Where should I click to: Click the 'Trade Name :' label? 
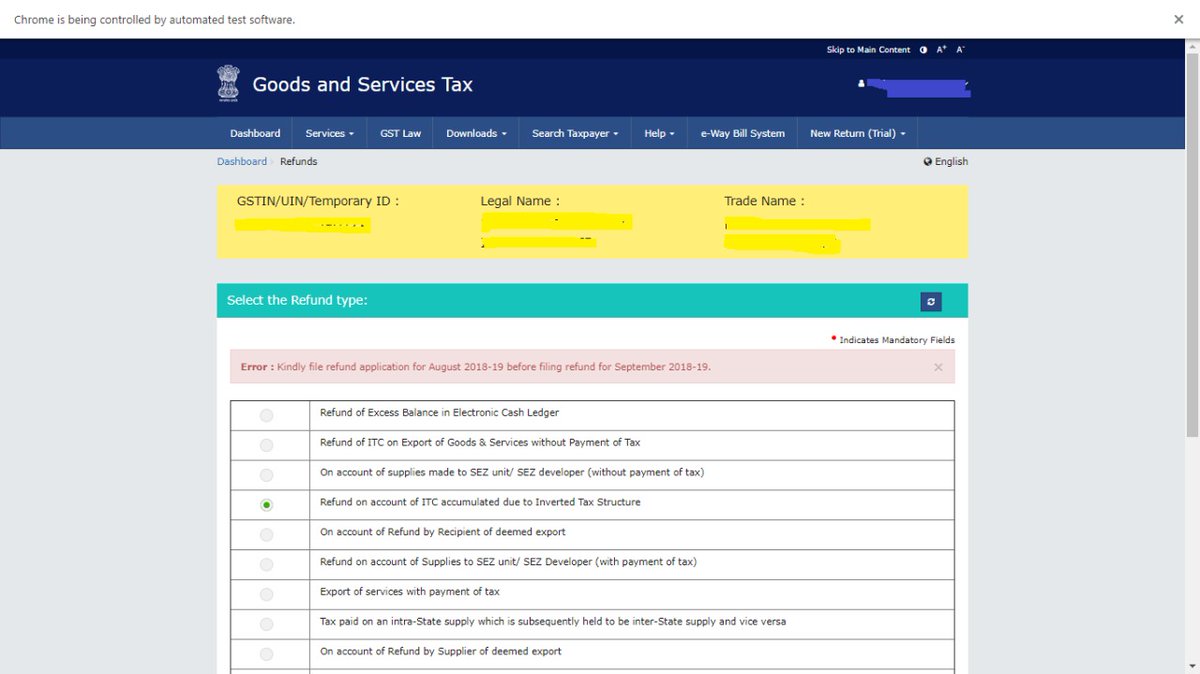pos(764,201)
